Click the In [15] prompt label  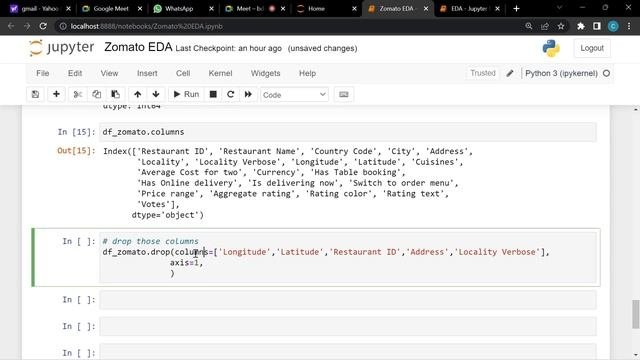[76, 132]
